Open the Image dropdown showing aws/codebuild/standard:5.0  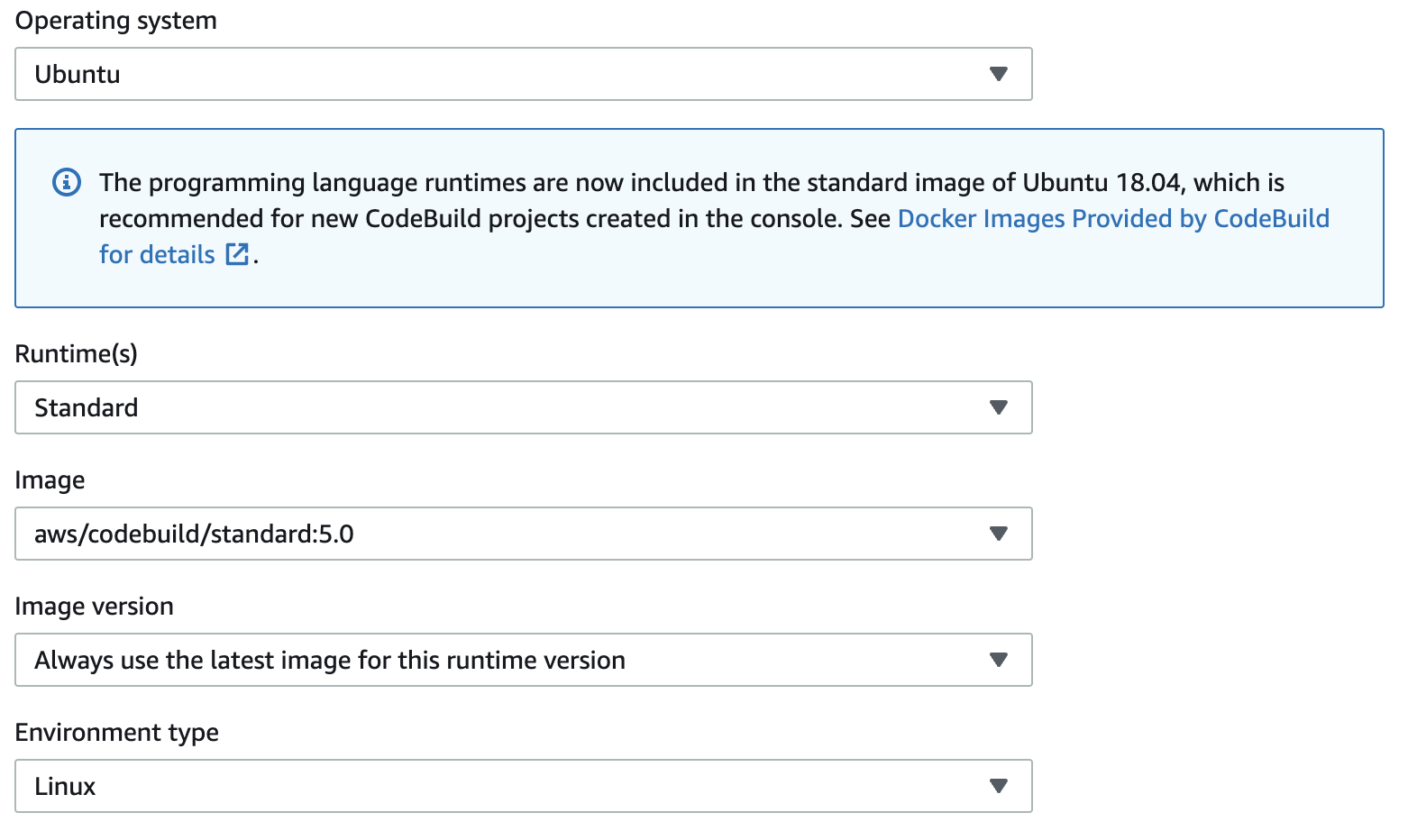(x=523, y=534)
